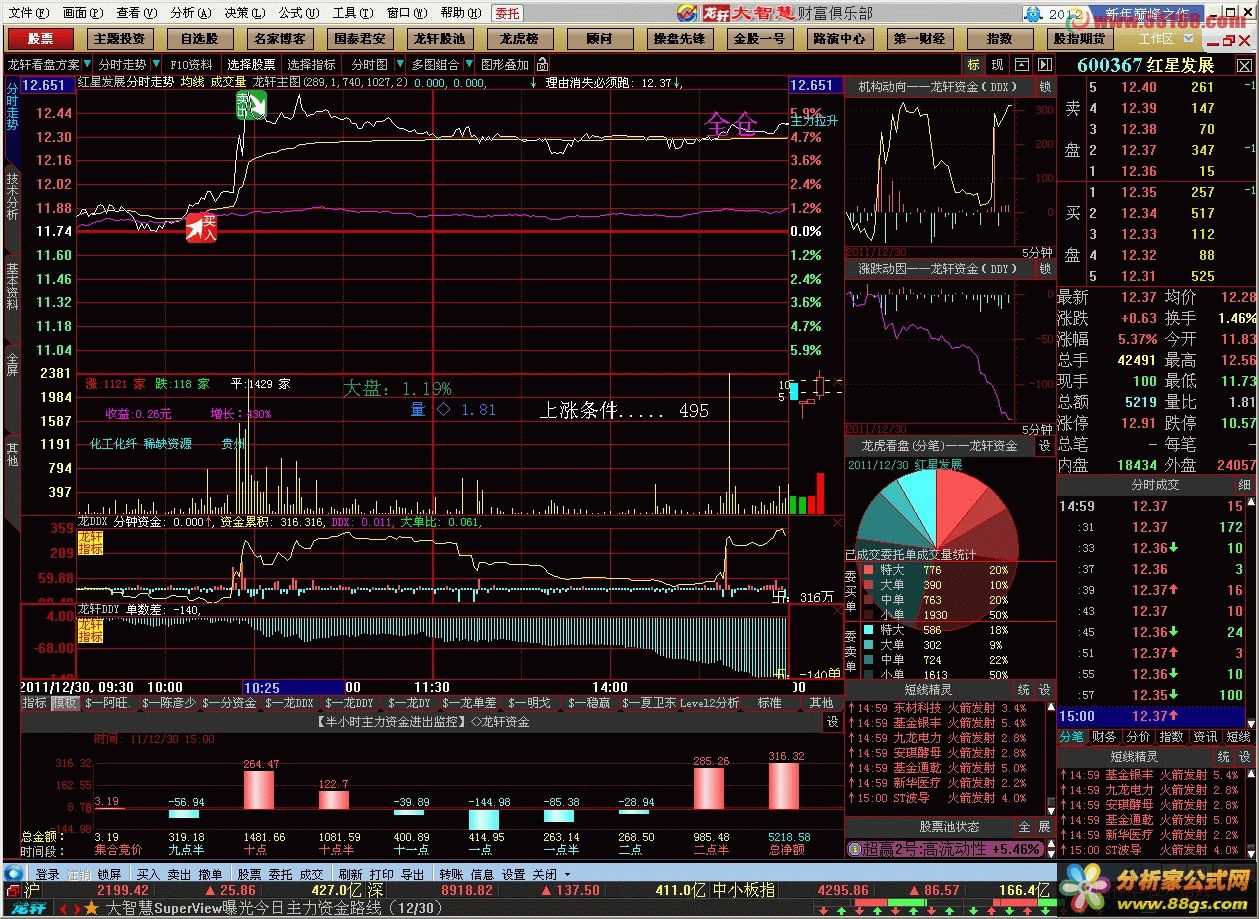The height and width of the screenshot is (919, 1259).
Task: Switch to the 资讯 tab under tick list
Action: pyautogui.click(x=1204, y=737)
